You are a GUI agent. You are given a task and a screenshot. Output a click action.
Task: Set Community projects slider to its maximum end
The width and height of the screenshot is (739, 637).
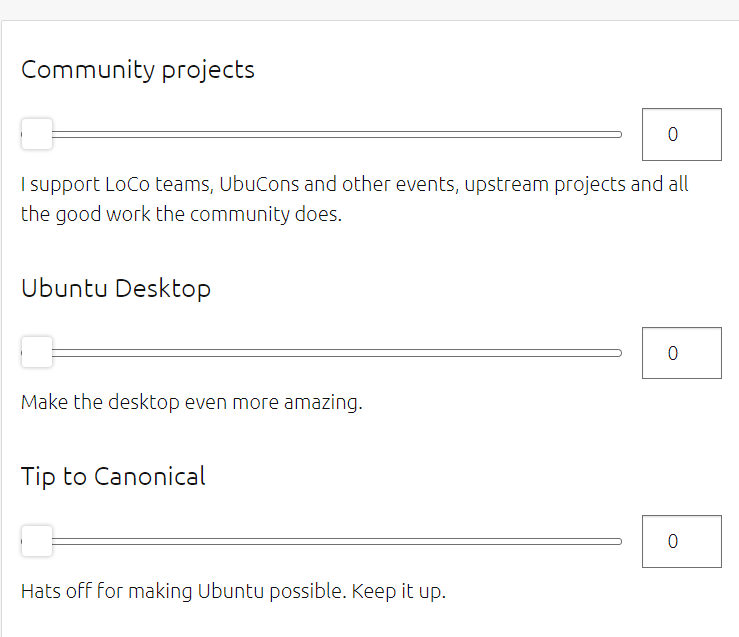click(x=619, y=134)
